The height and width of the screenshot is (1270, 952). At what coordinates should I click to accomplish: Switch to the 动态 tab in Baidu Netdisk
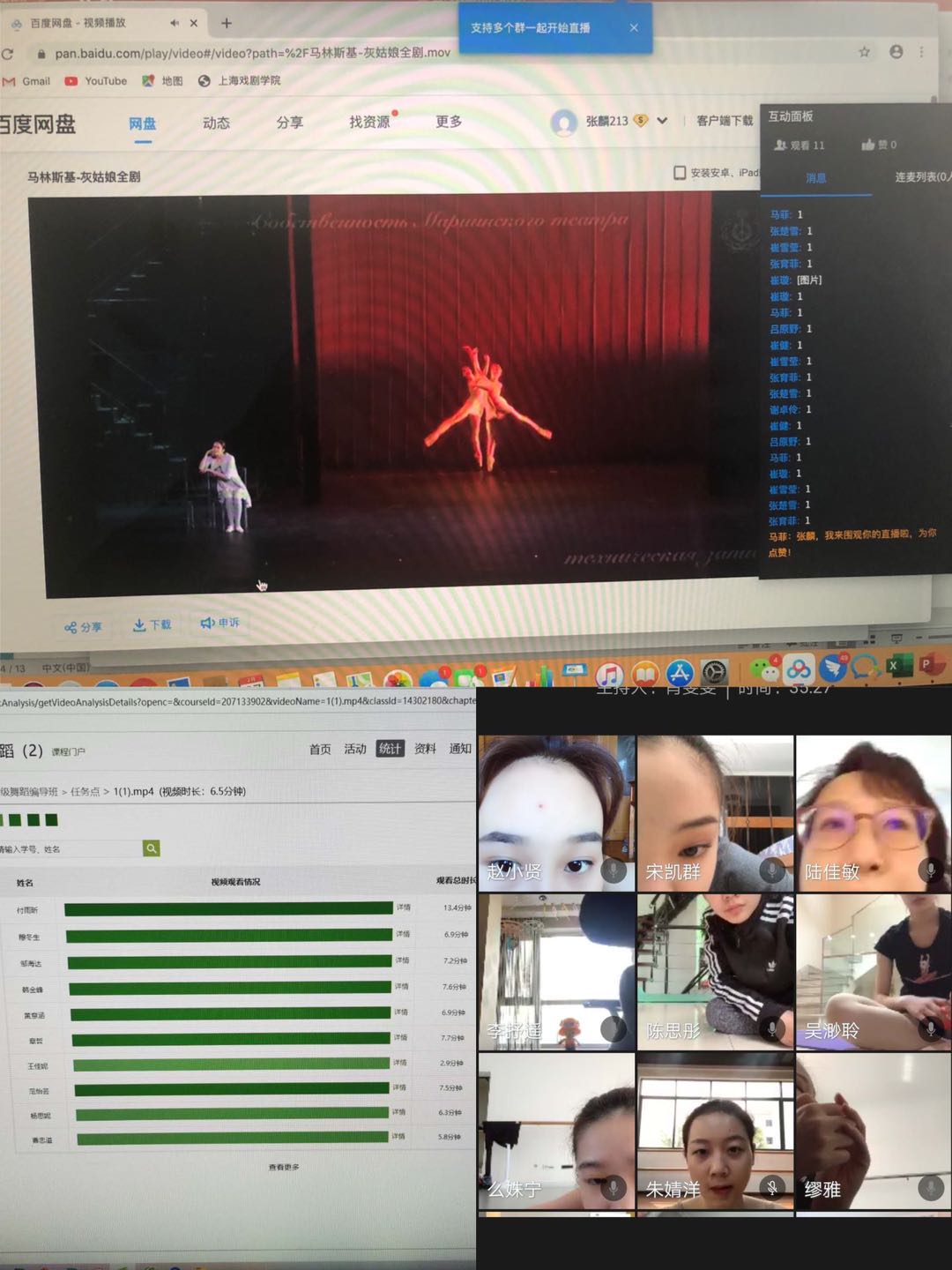(216, 123)
